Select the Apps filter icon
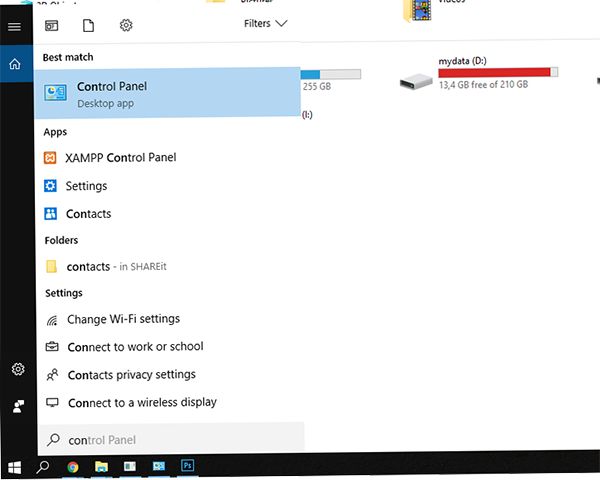This screenshot has height=480, width=600. [x=51, y=24]
